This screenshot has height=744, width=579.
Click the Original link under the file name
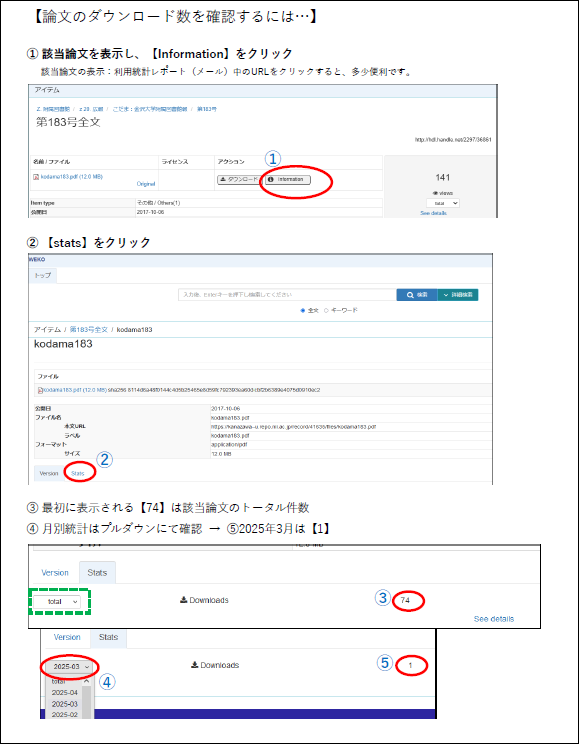point(146,184)
